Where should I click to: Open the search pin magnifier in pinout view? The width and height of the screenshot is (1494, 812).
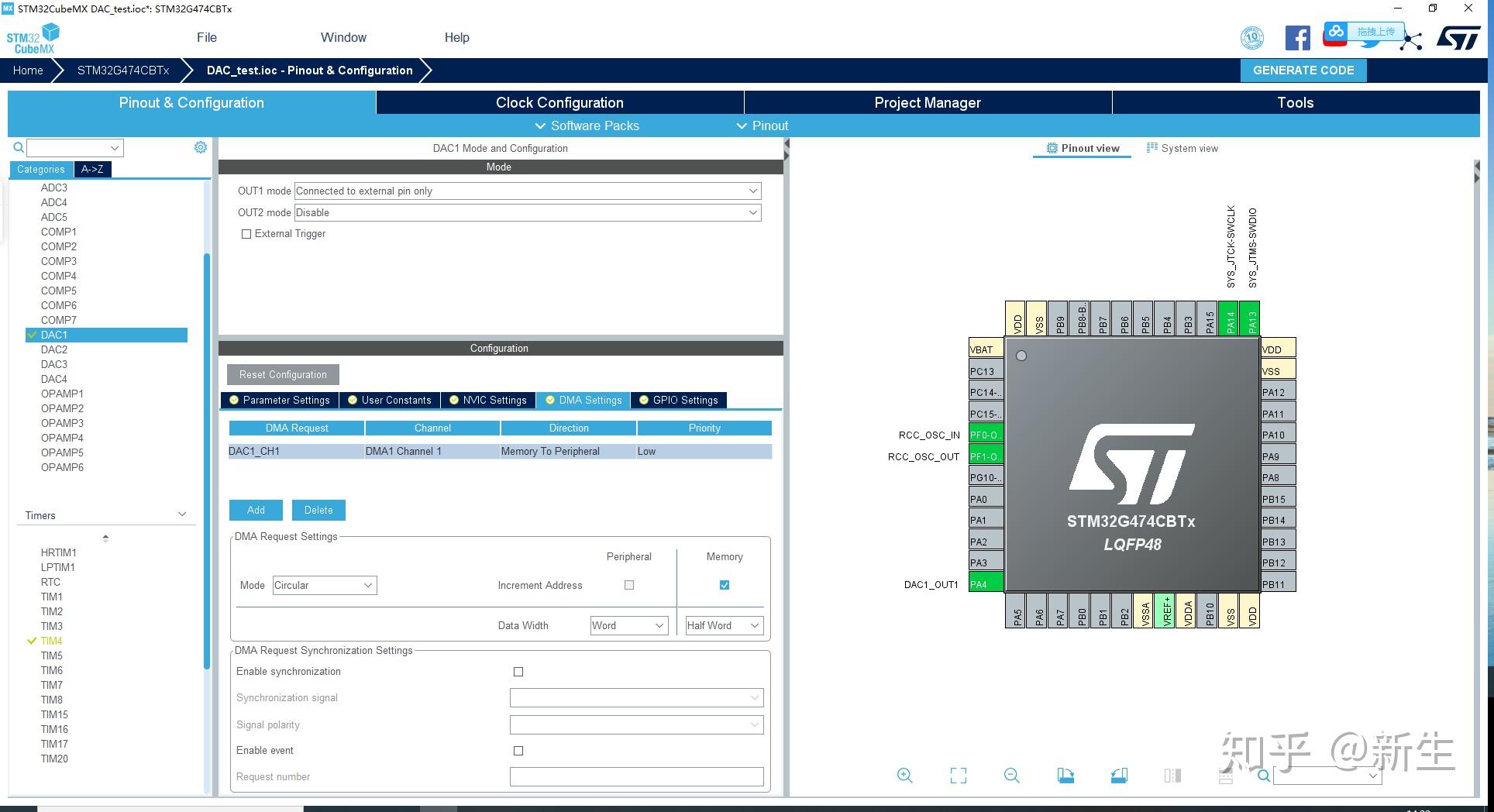[x=1263, y=775]
